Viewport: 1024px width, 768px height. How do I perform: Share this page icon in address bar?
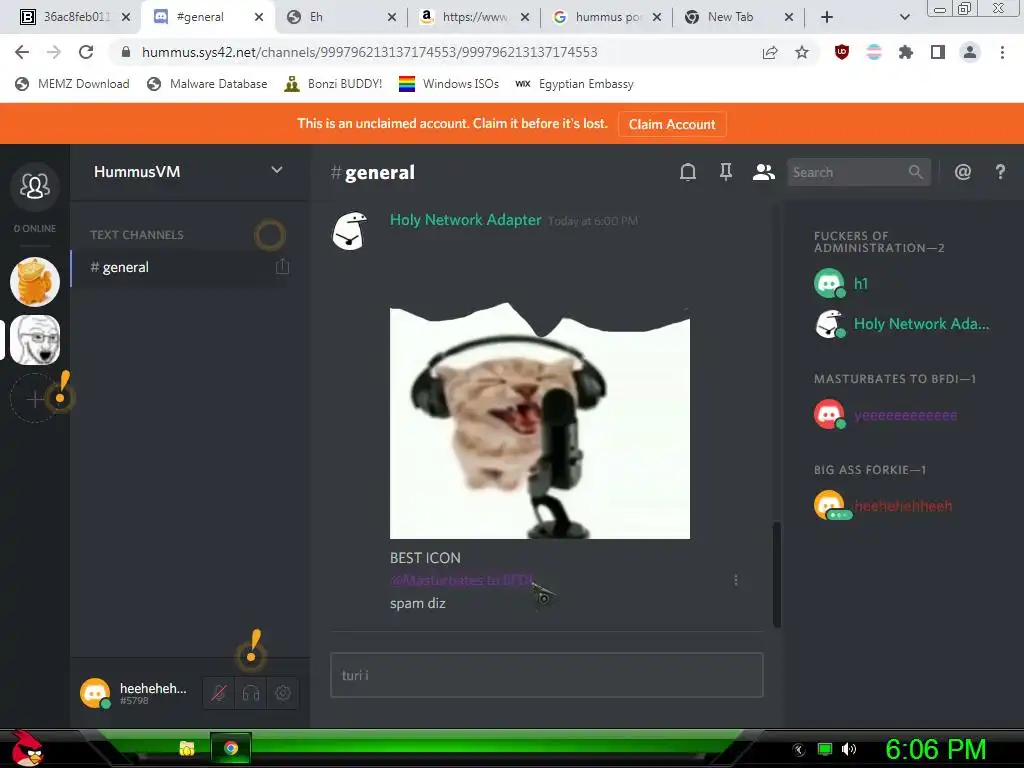click(770, 52)
